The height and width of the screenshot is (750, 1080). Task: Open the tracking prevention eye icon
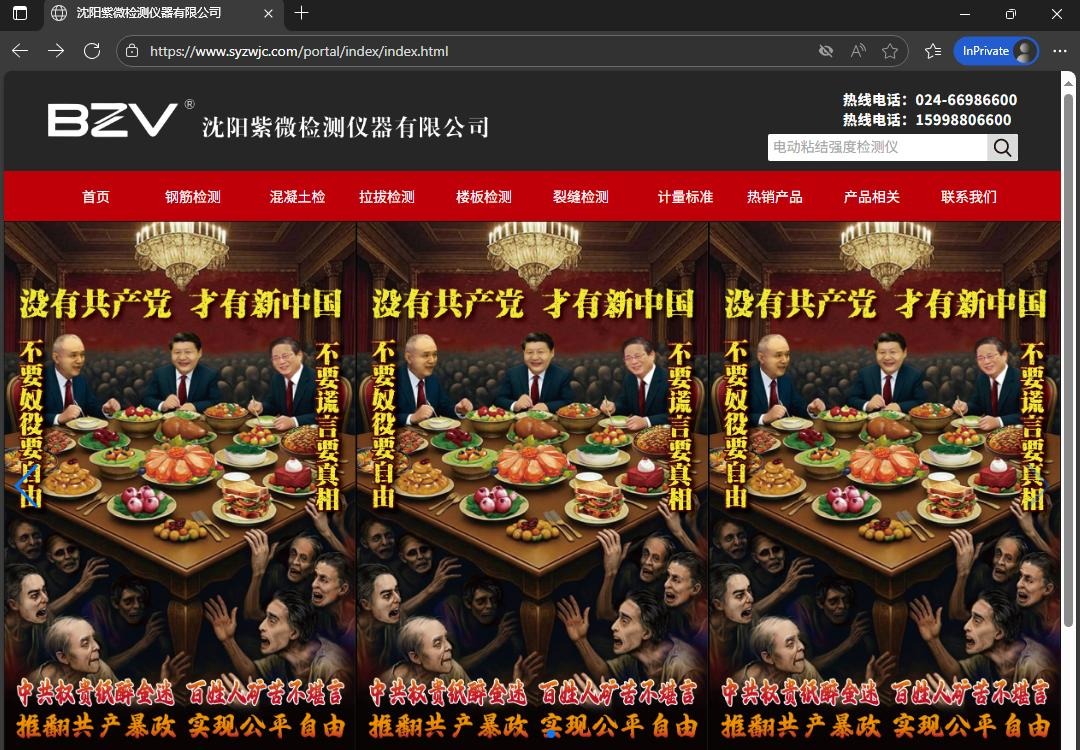pos(826,51)
